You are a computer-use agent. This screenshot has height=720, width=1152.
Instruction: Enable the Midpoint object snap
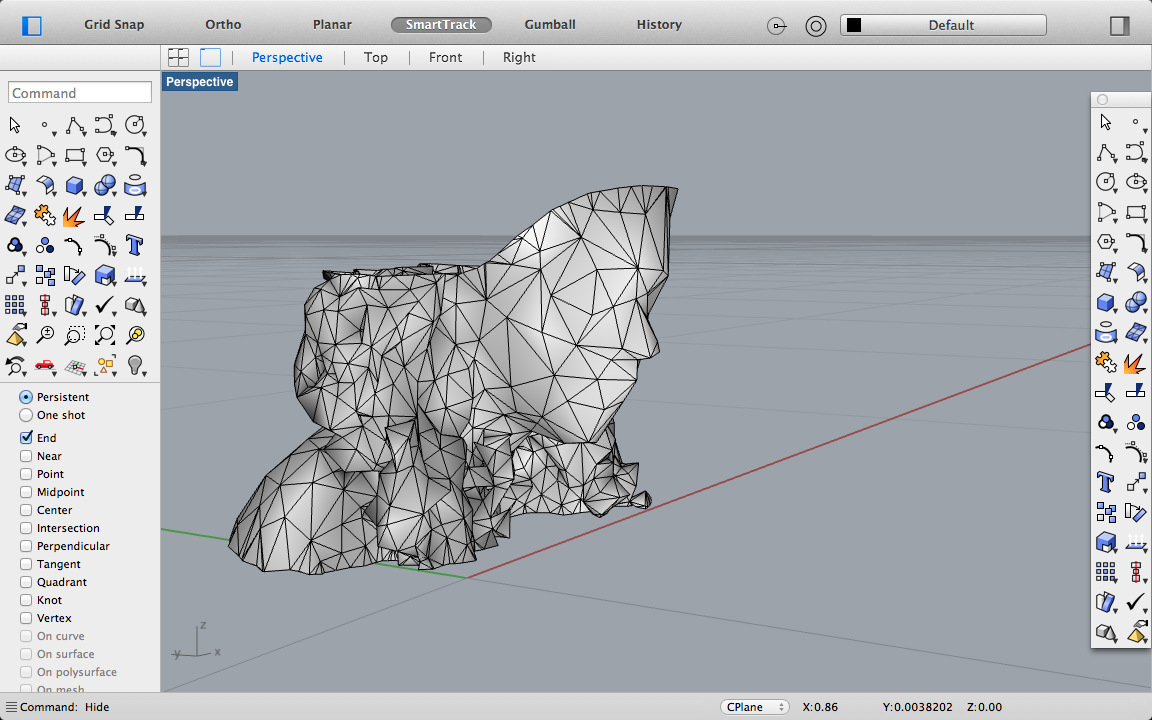[27, 492]
